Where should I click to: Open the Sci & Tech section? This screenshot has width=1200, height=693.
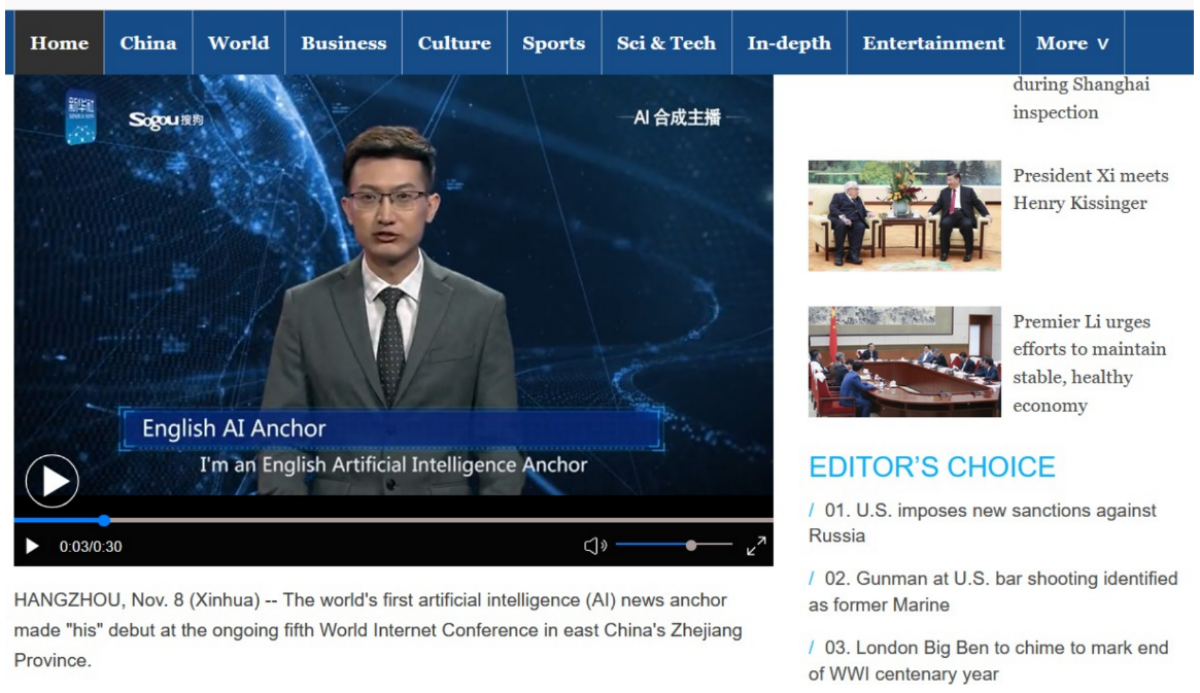click(x=666, y=43)
